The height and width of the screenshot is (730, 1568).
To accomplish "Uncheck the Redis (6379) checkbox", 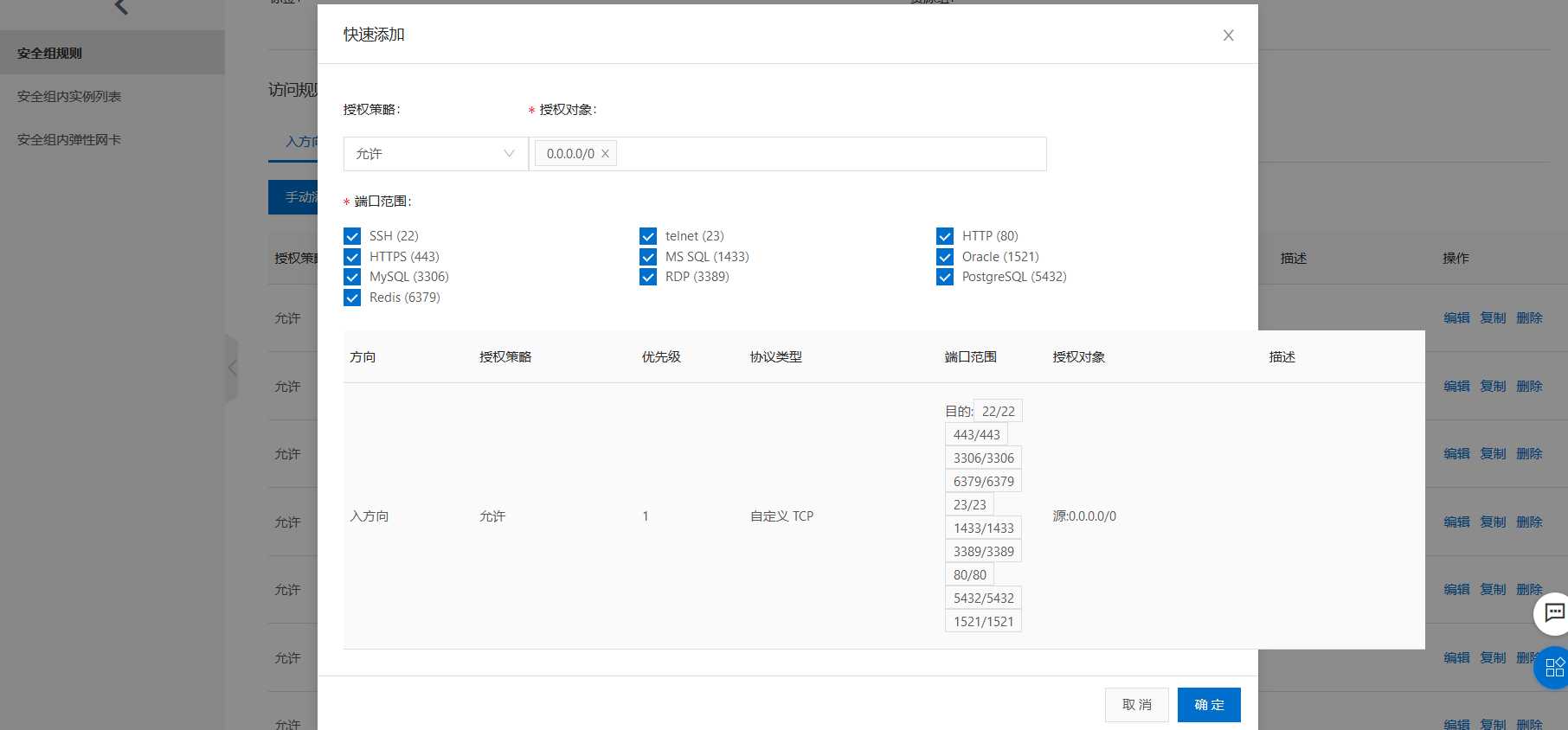I will click(352, 298).
